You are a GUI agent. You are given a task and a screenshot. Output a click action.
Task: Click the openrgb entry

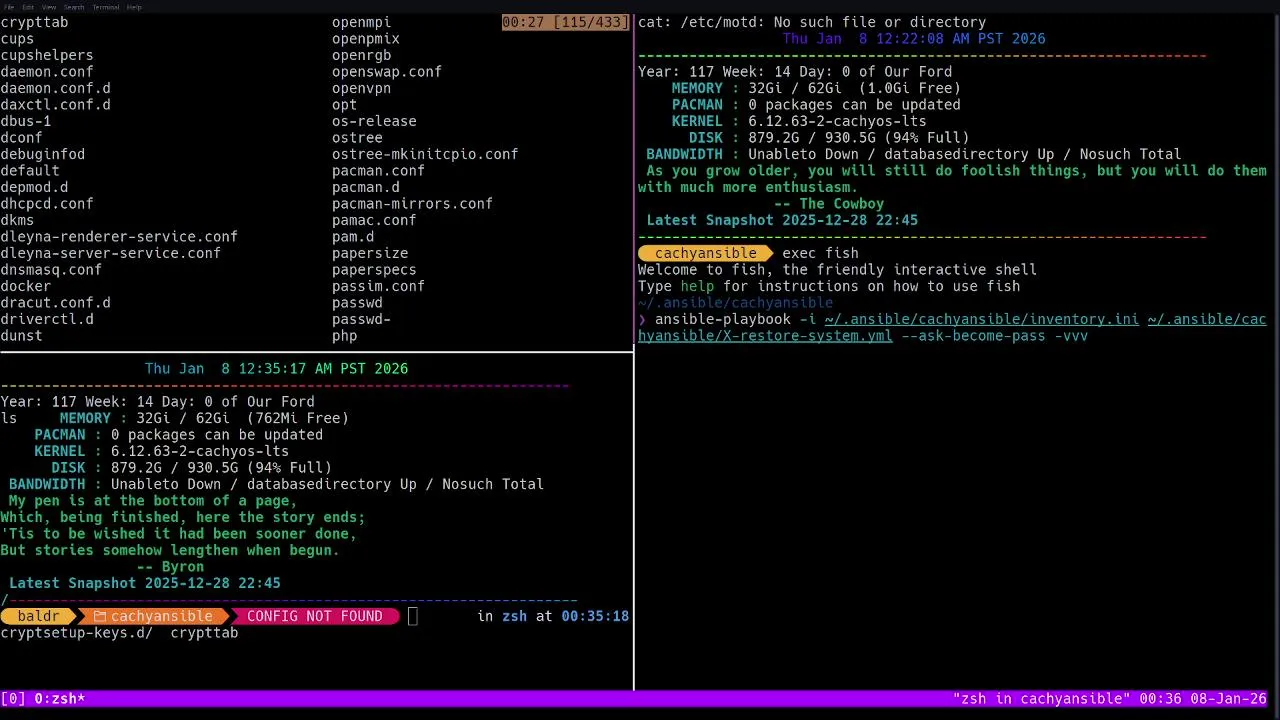[x=362, y=55]
